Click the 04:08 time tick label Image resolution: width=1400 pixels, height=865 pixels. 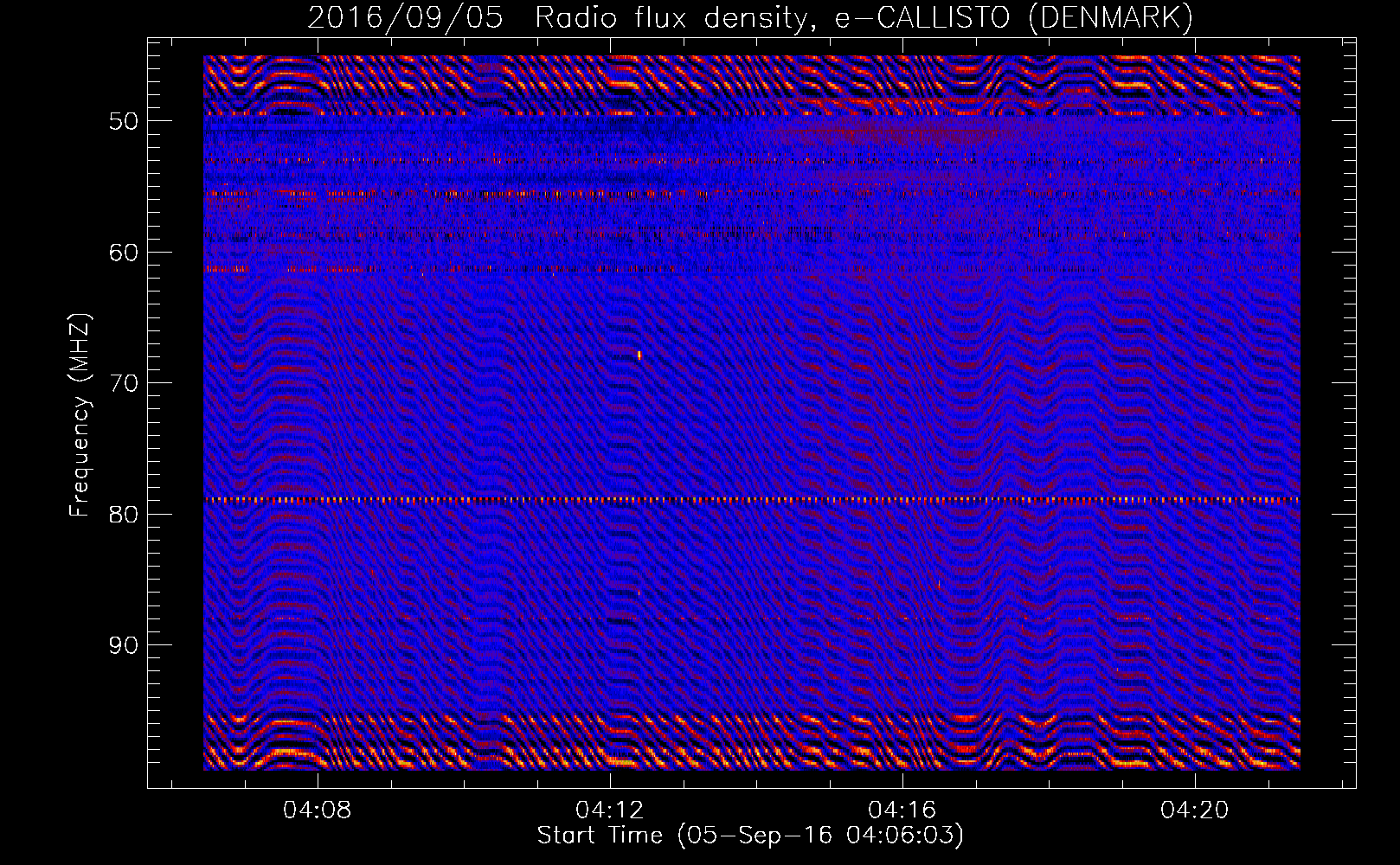pyautogui.click(x=318, y=811)
